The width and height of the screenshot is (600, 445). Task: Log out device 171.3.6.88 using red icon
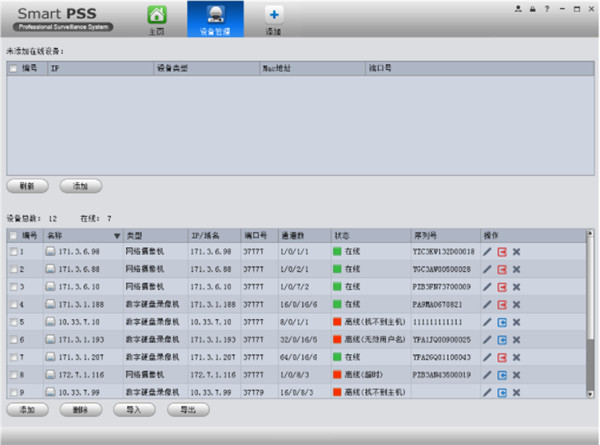pos(502,269)
